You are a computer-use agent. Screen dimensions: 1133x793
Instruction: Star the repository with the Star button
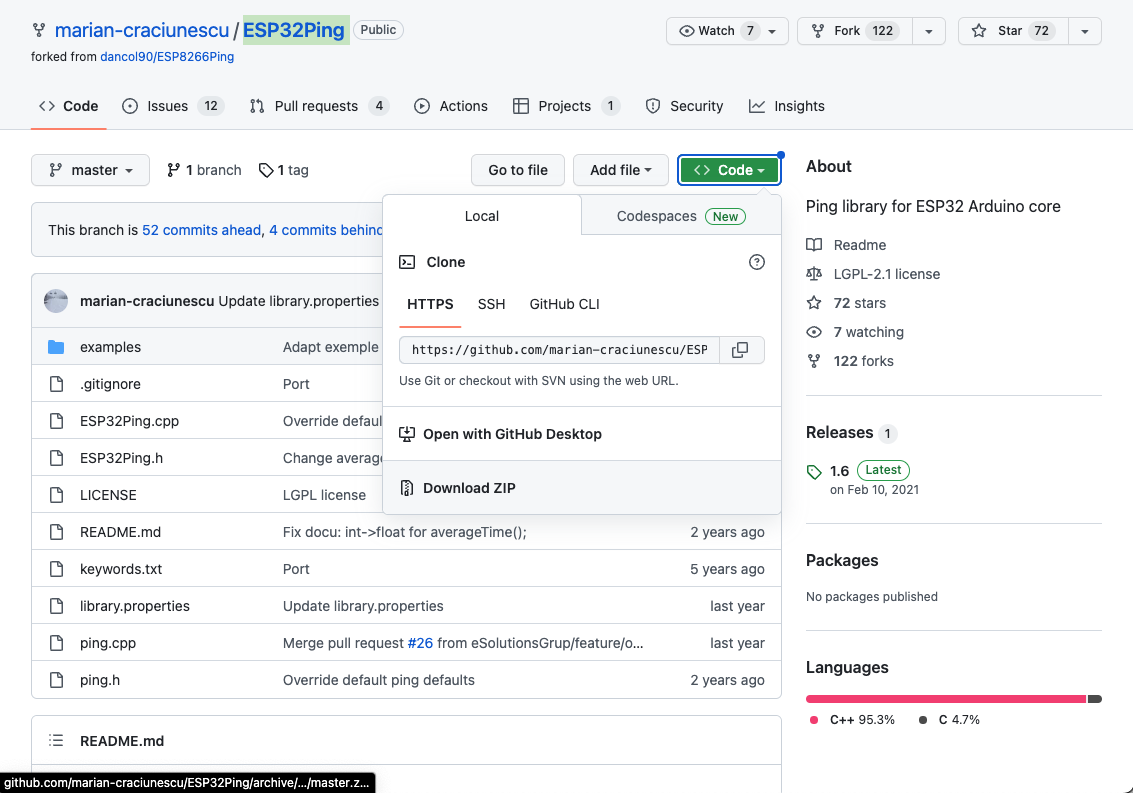1013,31
